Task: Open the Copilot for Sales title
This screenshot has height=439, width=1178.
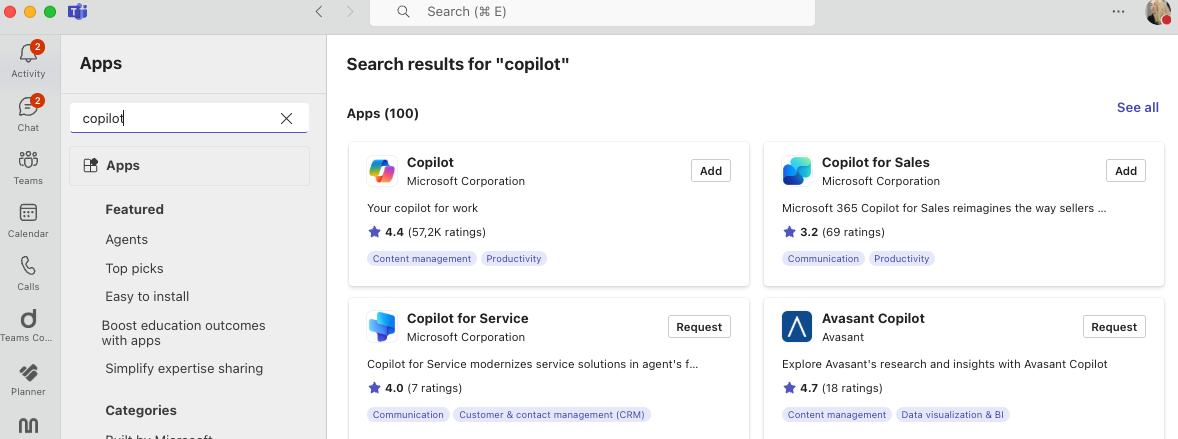Action: coord(876,162)
